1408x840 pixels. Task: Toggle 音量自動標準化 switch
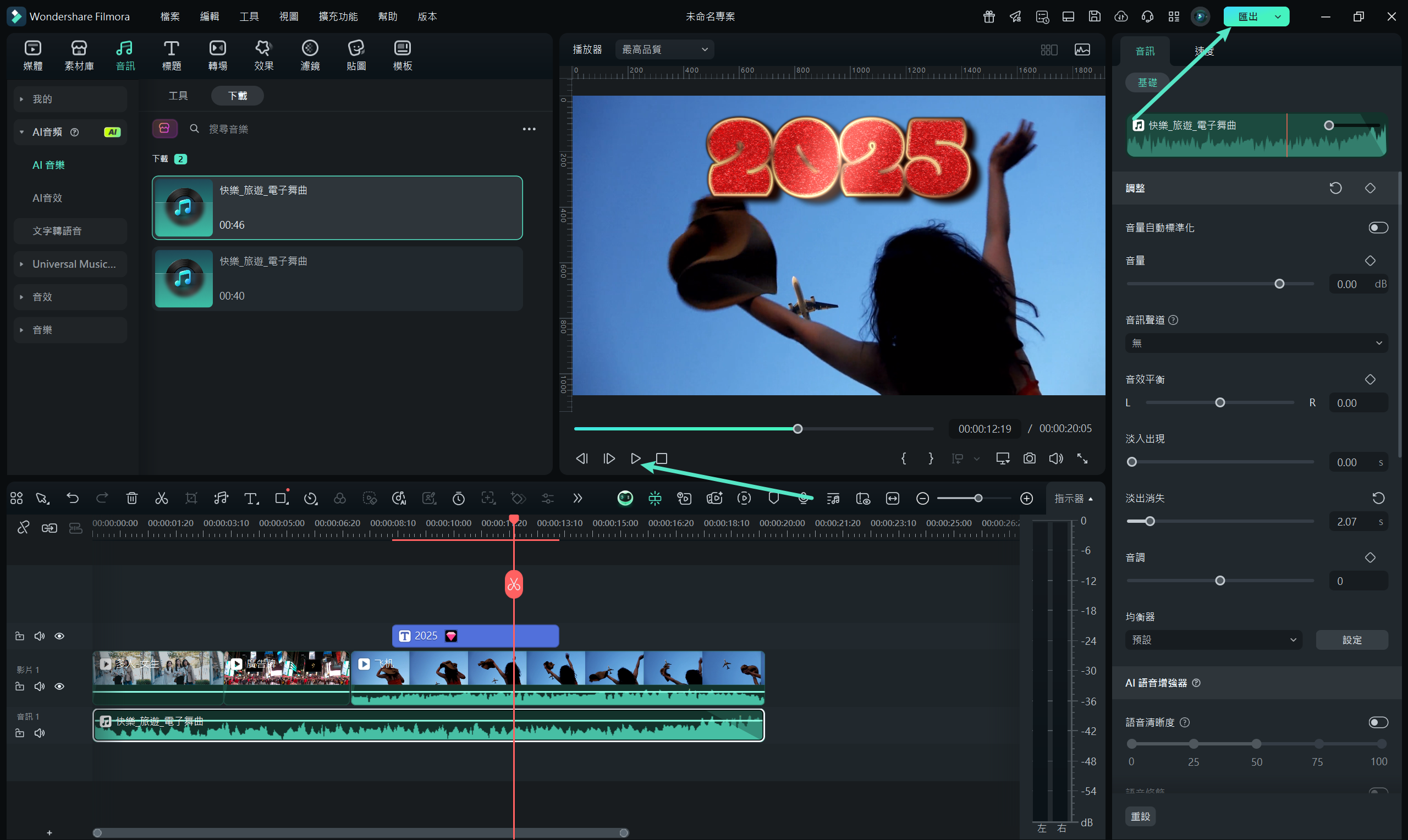[x=1378, y=228]
